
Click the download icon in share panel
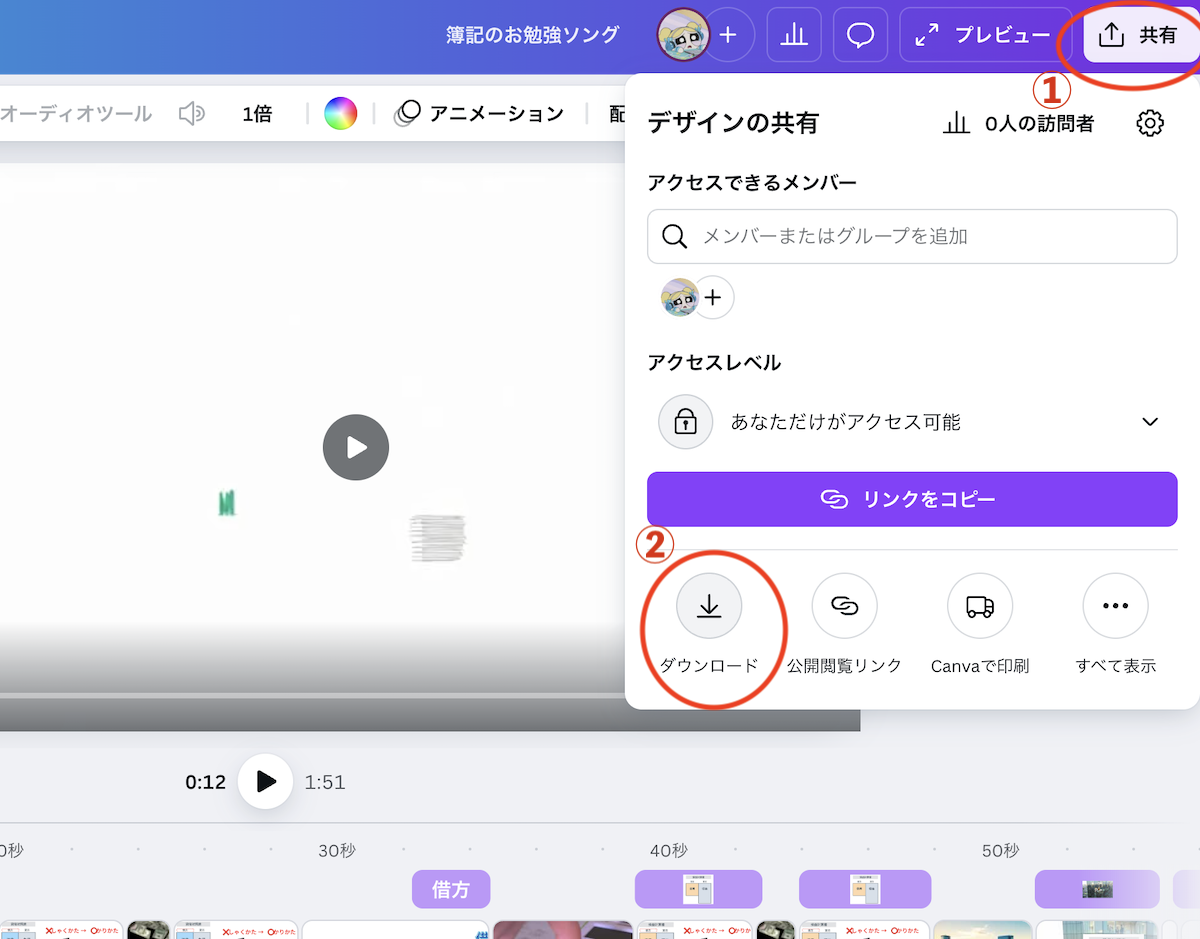pyautogui.click(x=709, y=606)
